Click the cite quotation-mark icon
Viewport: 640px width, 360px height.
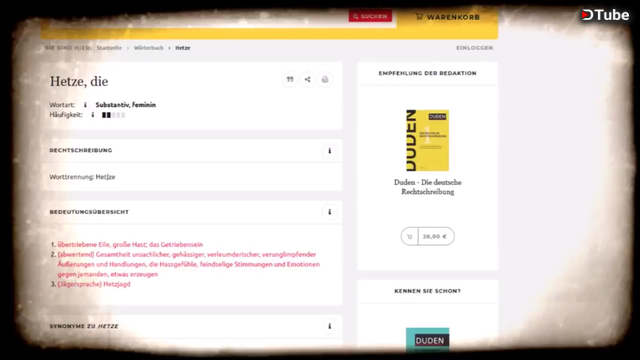coord(290,79)
